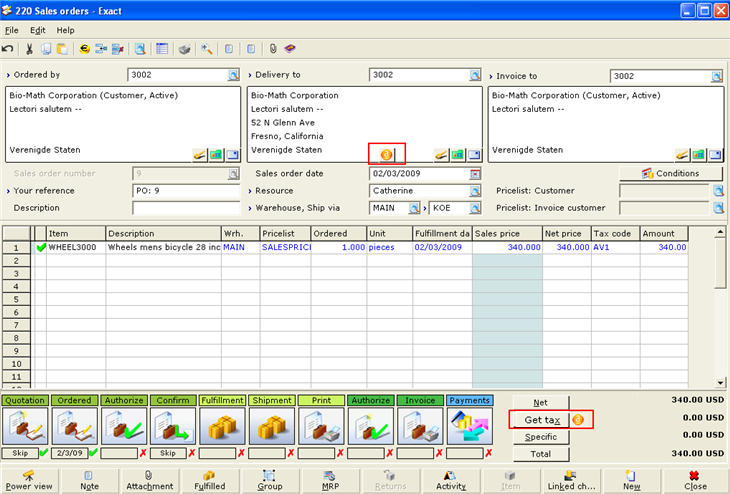Click the pencil edit icon in Ordered by box
Screen dimensions: 730x494
click(200, 155)
